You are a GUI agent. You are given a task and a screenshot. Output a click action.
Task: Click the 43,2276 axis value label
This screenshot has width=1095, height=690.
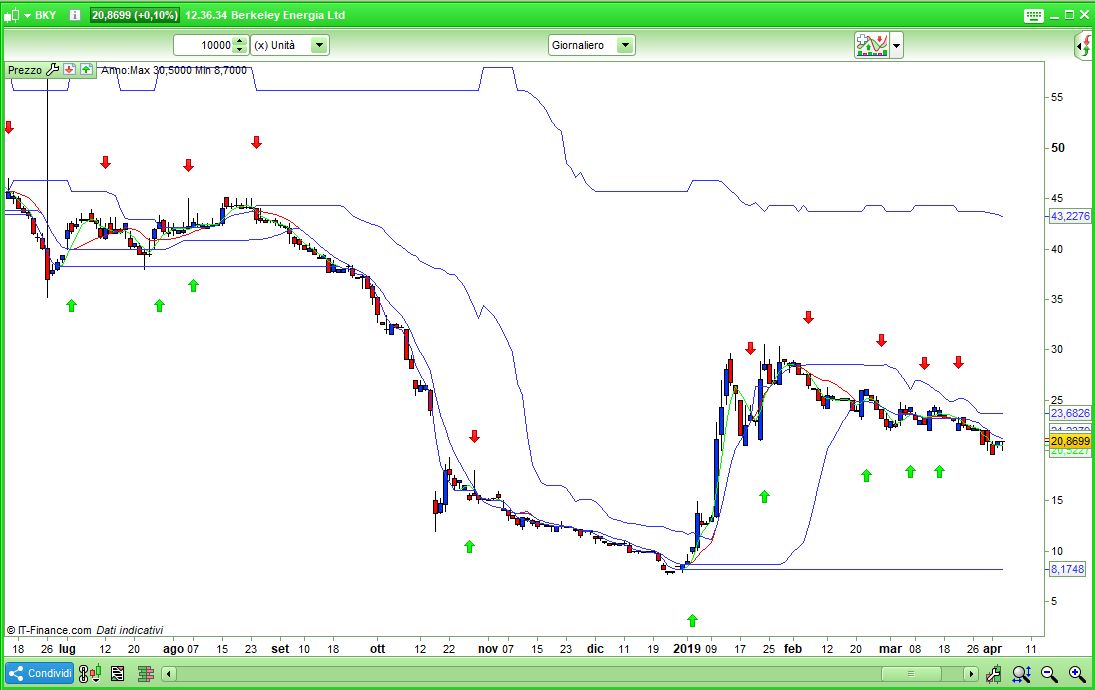1069,216
